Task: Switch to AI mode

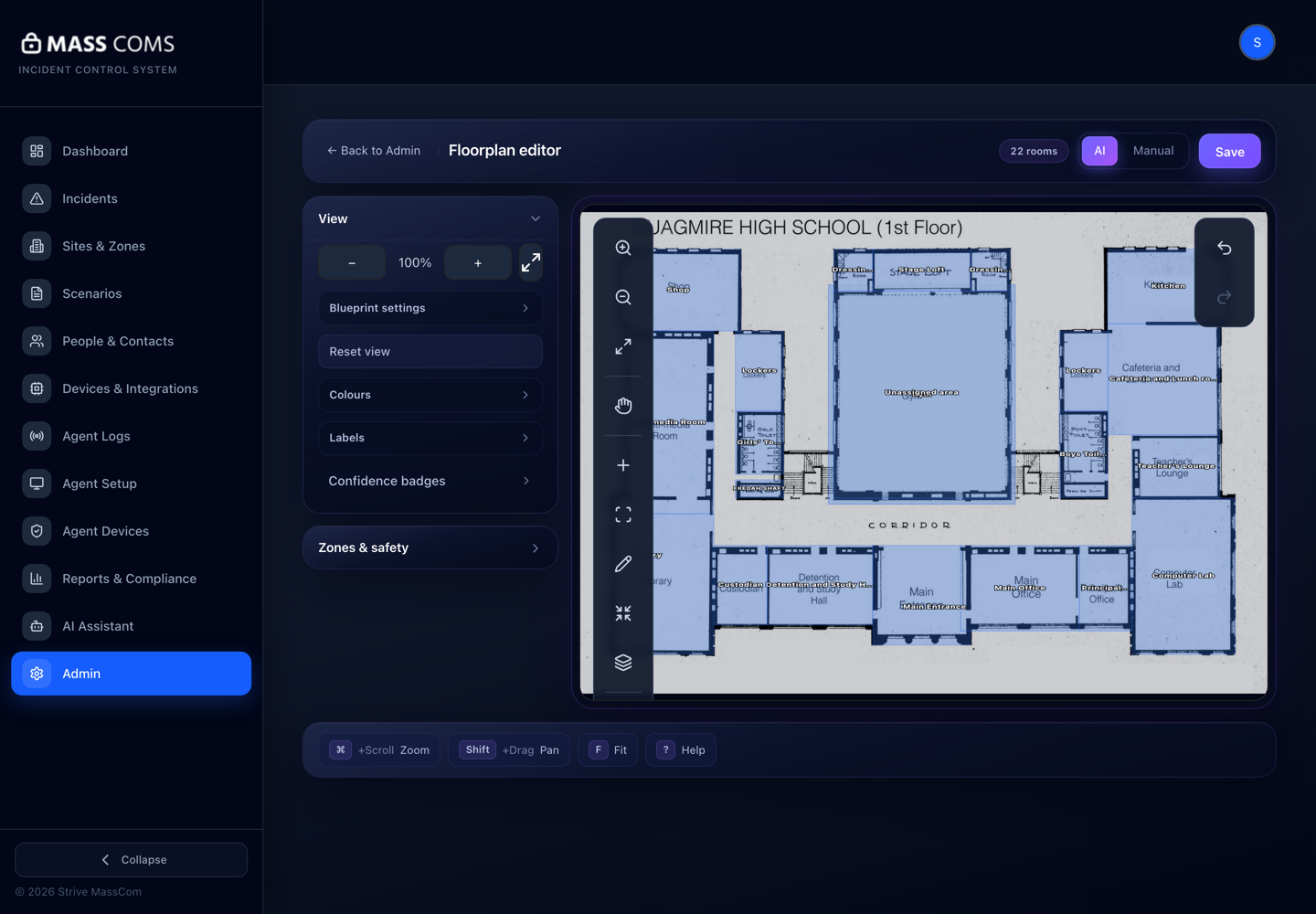Action: [x=1099, y=151]
